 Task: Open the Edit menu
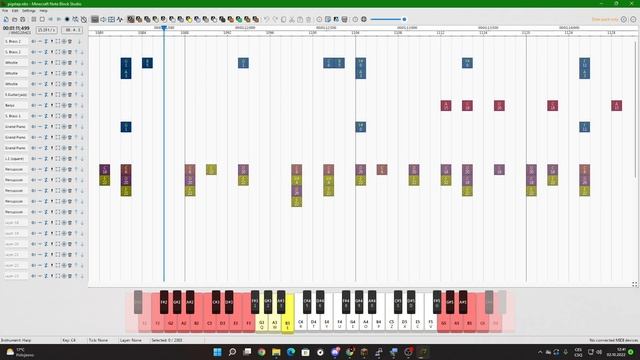(15, 11)
